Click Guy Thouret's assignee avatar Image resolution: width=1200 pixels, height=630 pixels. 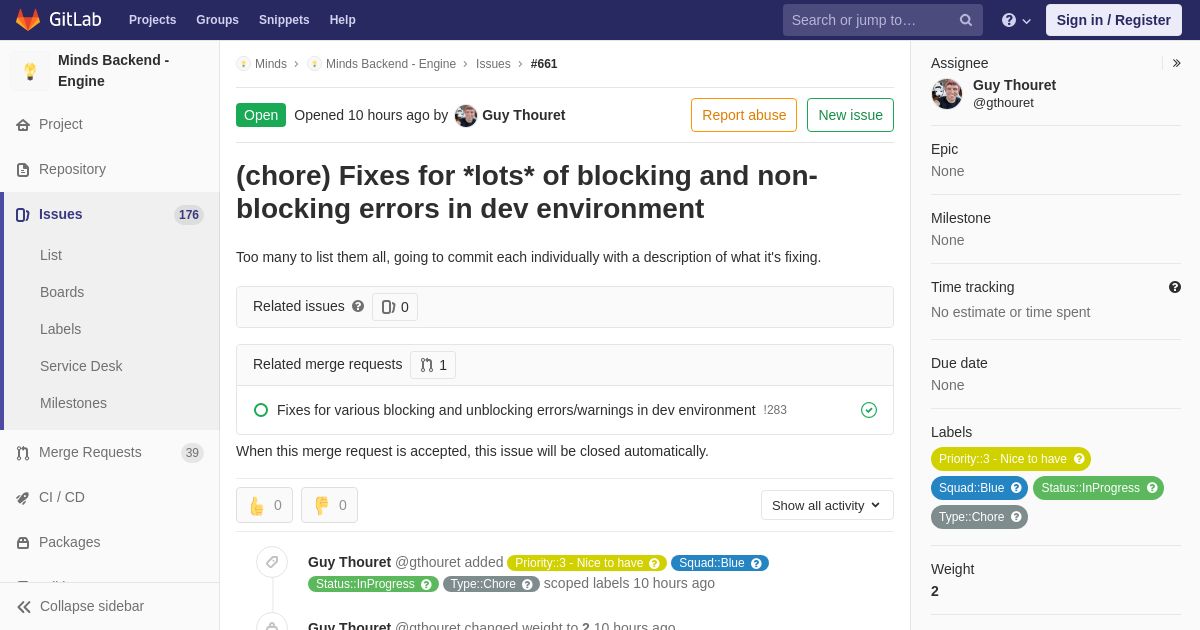click(947, 94)
